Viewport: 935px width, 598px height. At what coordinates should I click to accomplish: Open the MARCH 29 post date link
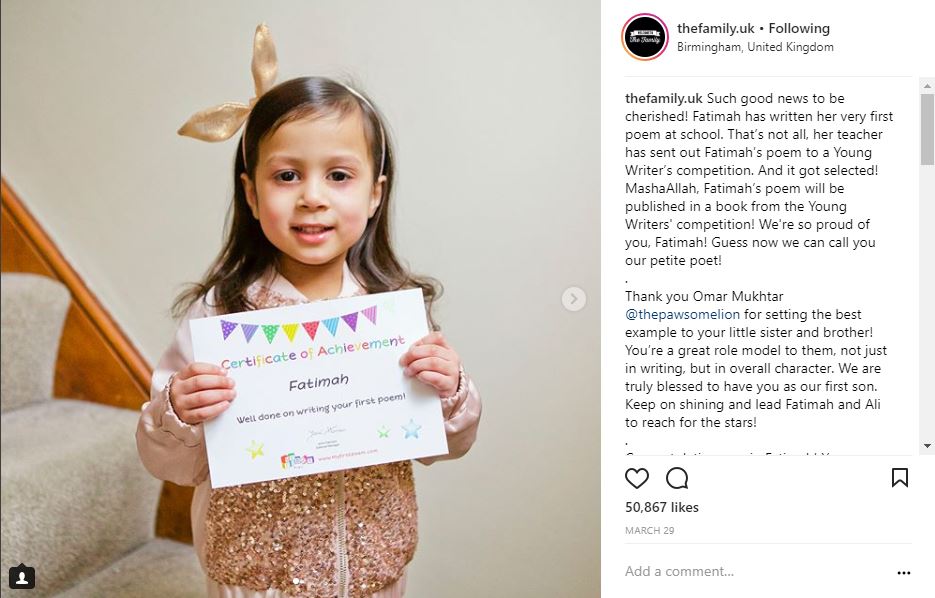pos(649,531)
